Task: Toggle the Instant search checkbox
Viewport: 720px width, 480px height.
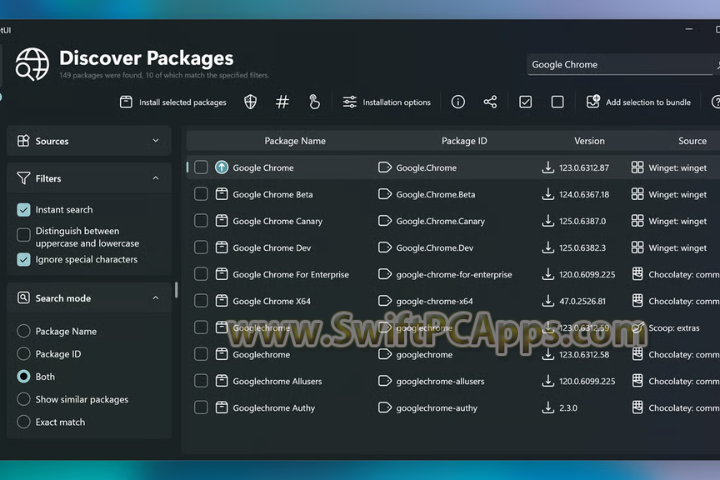Action: (x=23, y=210)
